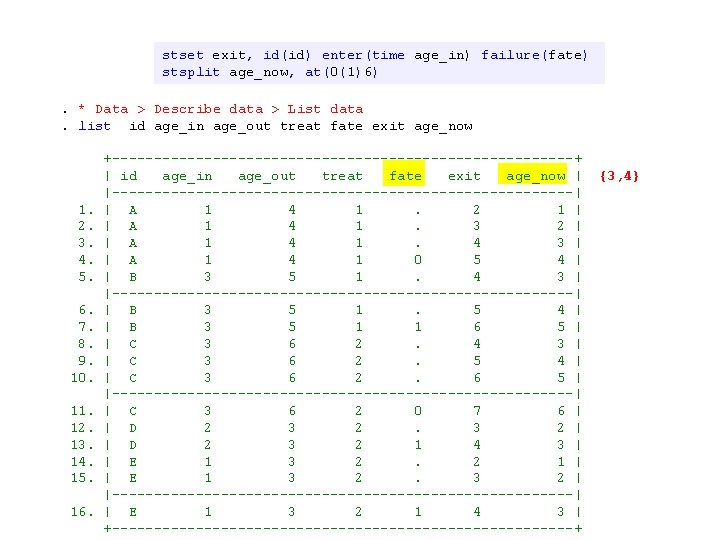This screenshot has height=540, width=720.
Task: Click the highlighted age_now column header
Action: 533,174
